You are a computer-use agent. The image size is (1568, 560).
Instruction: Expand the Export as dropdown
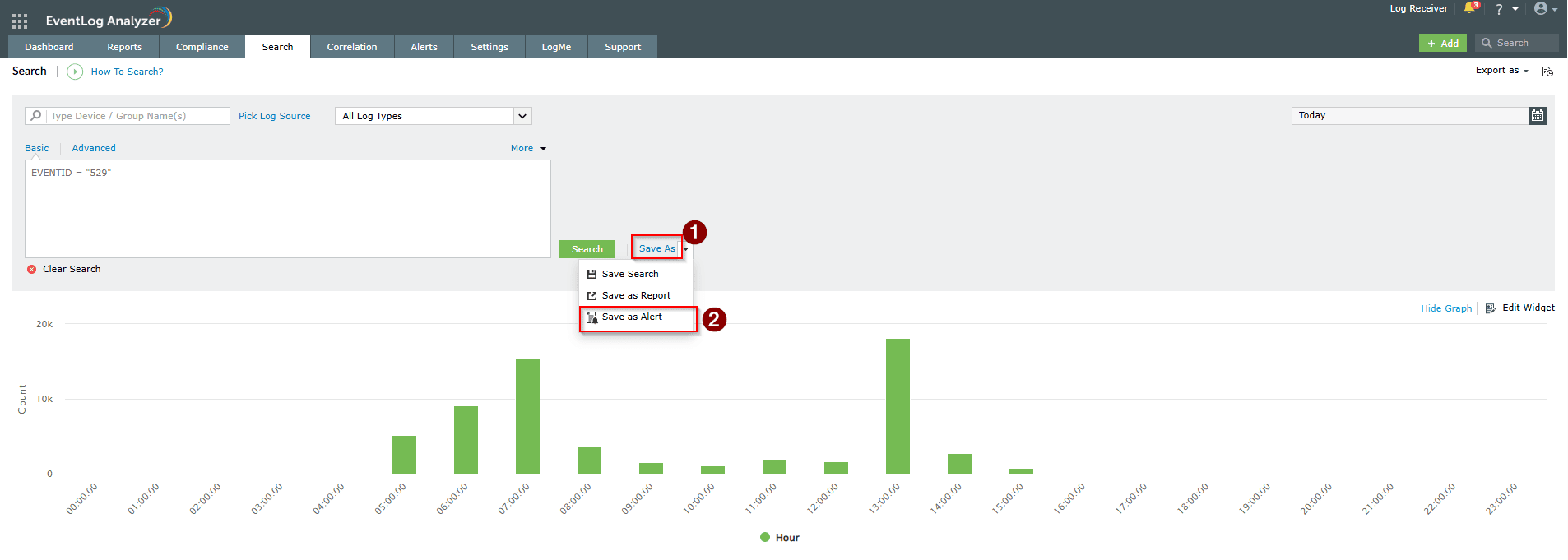1501,71
